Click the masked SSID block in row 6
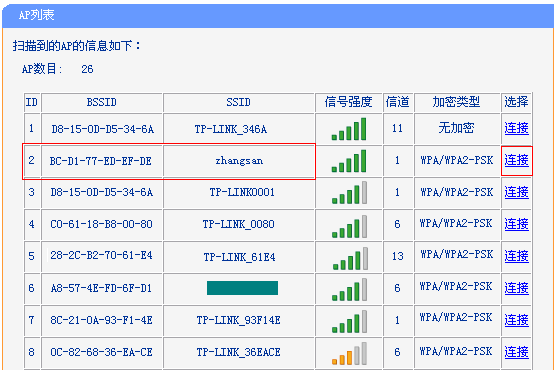This screenshot has width=555, height=373. click(242, 288)
